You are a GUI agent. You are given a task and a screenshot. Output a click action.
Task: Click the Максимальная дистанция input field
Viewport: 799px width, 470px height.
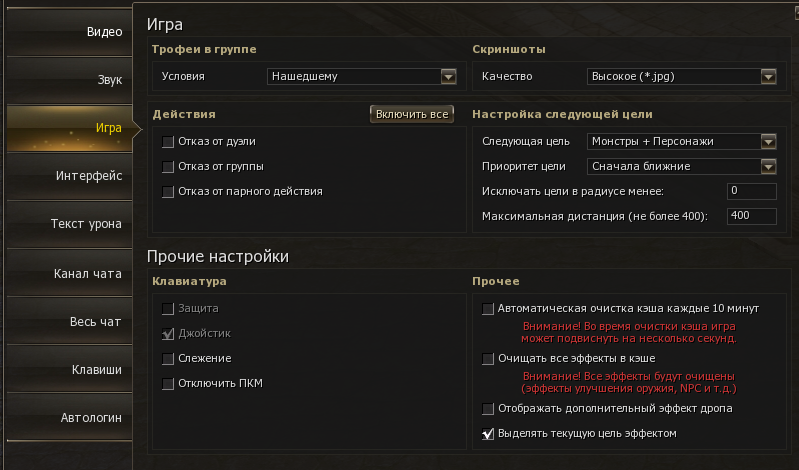click(752, 216)
